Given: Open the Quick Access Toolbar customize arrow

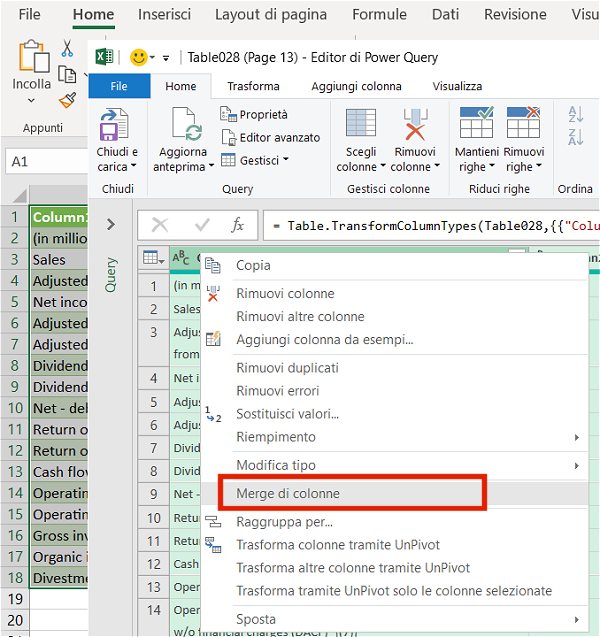Looking at the screenshot, I should tap(166, 58).
